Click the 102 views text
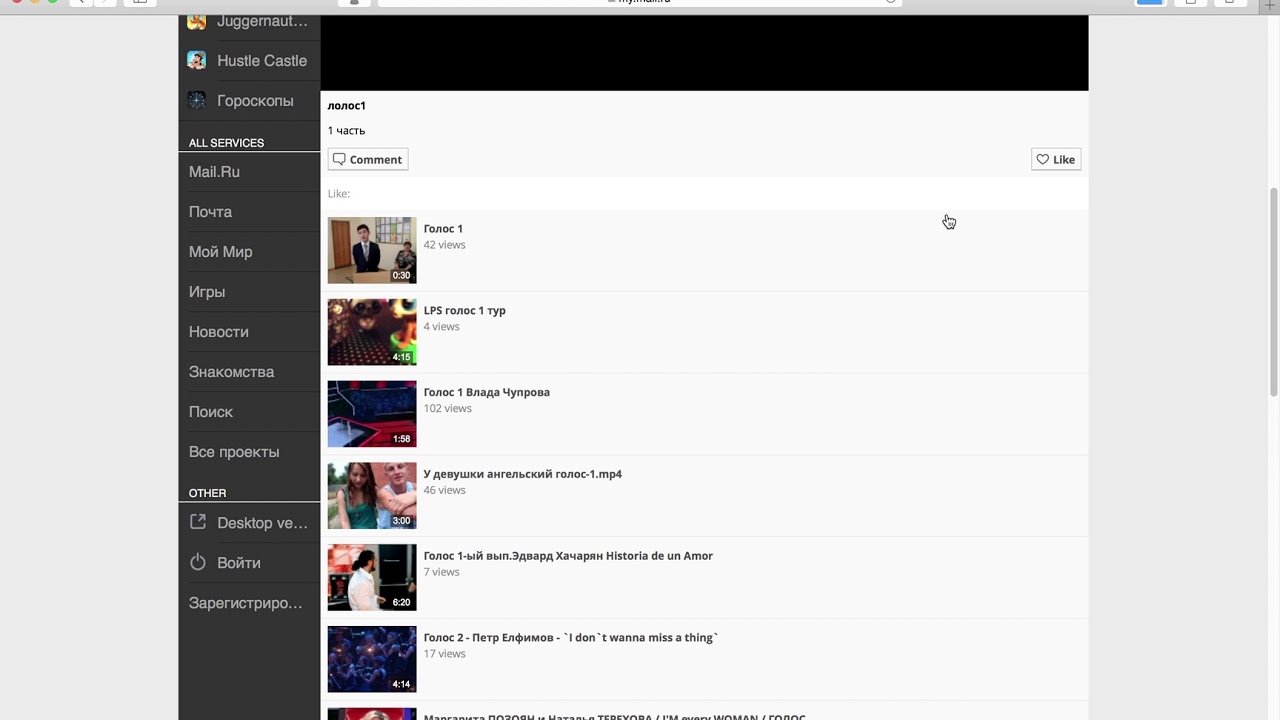The height and width of the screenshot is (720, 1280). click(x=447, y=408)
